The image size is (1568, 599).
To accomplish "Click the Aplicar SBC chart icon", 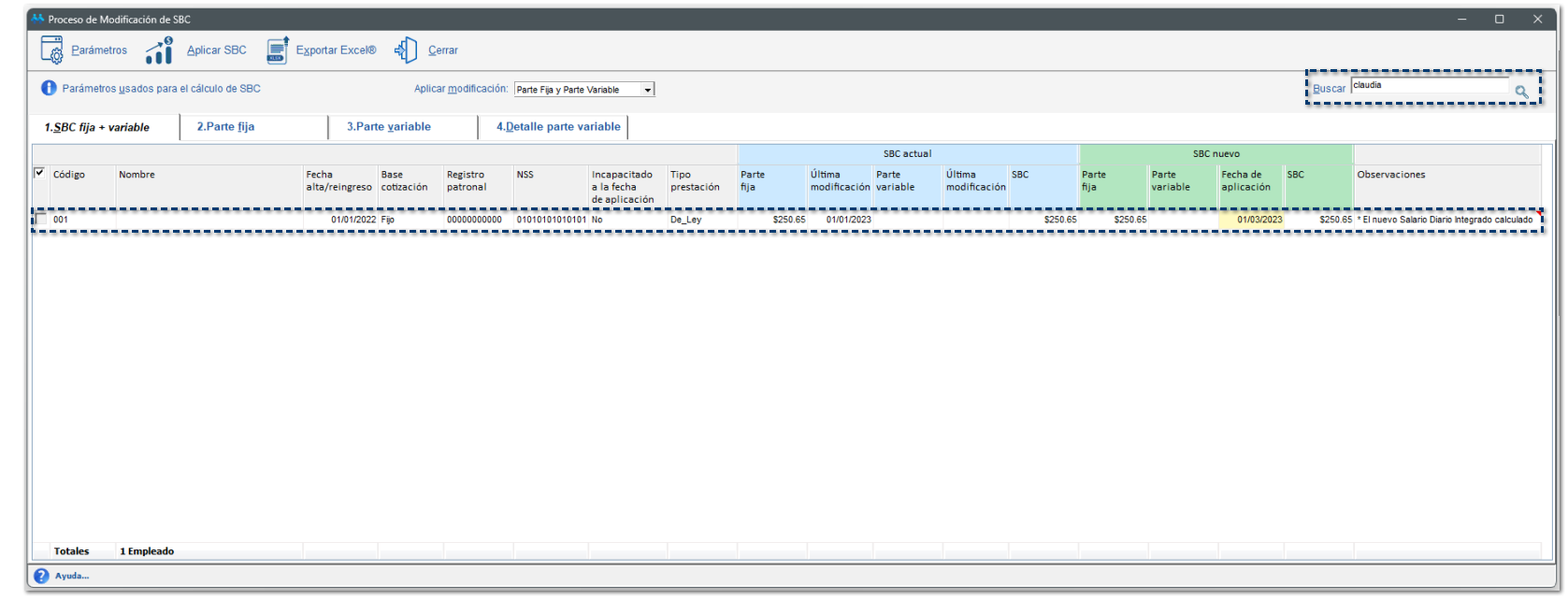I will pyautogui.click(x=159, y=50).
